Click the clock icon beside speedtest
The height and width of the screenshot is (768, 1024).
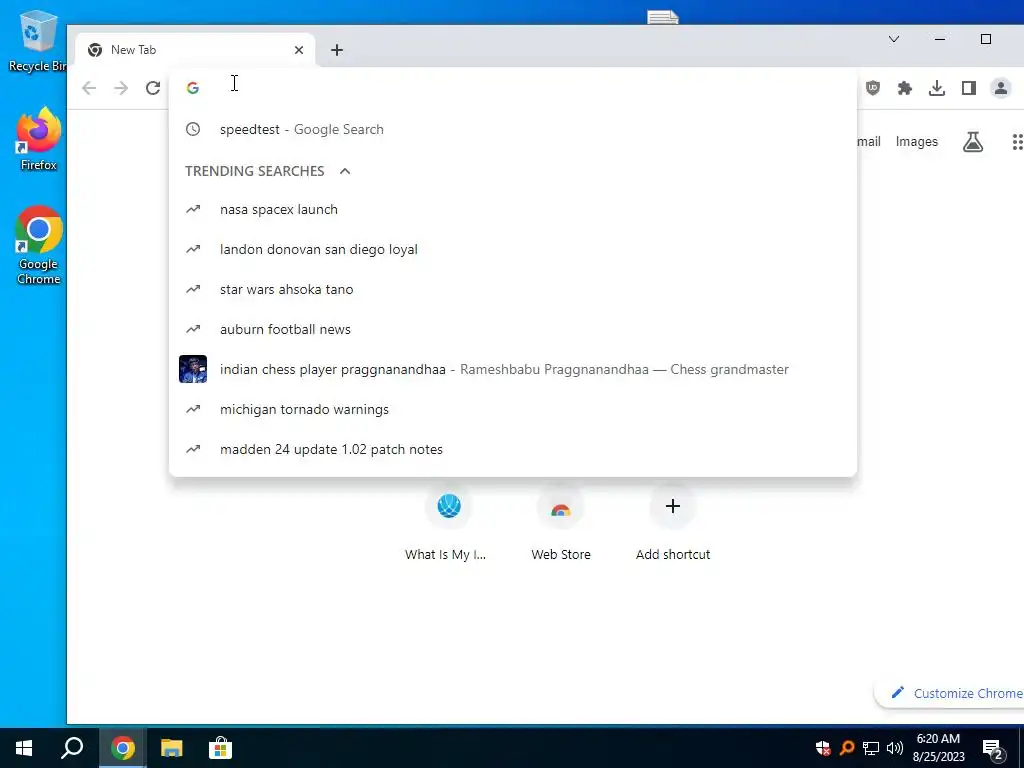click(193, 129)
